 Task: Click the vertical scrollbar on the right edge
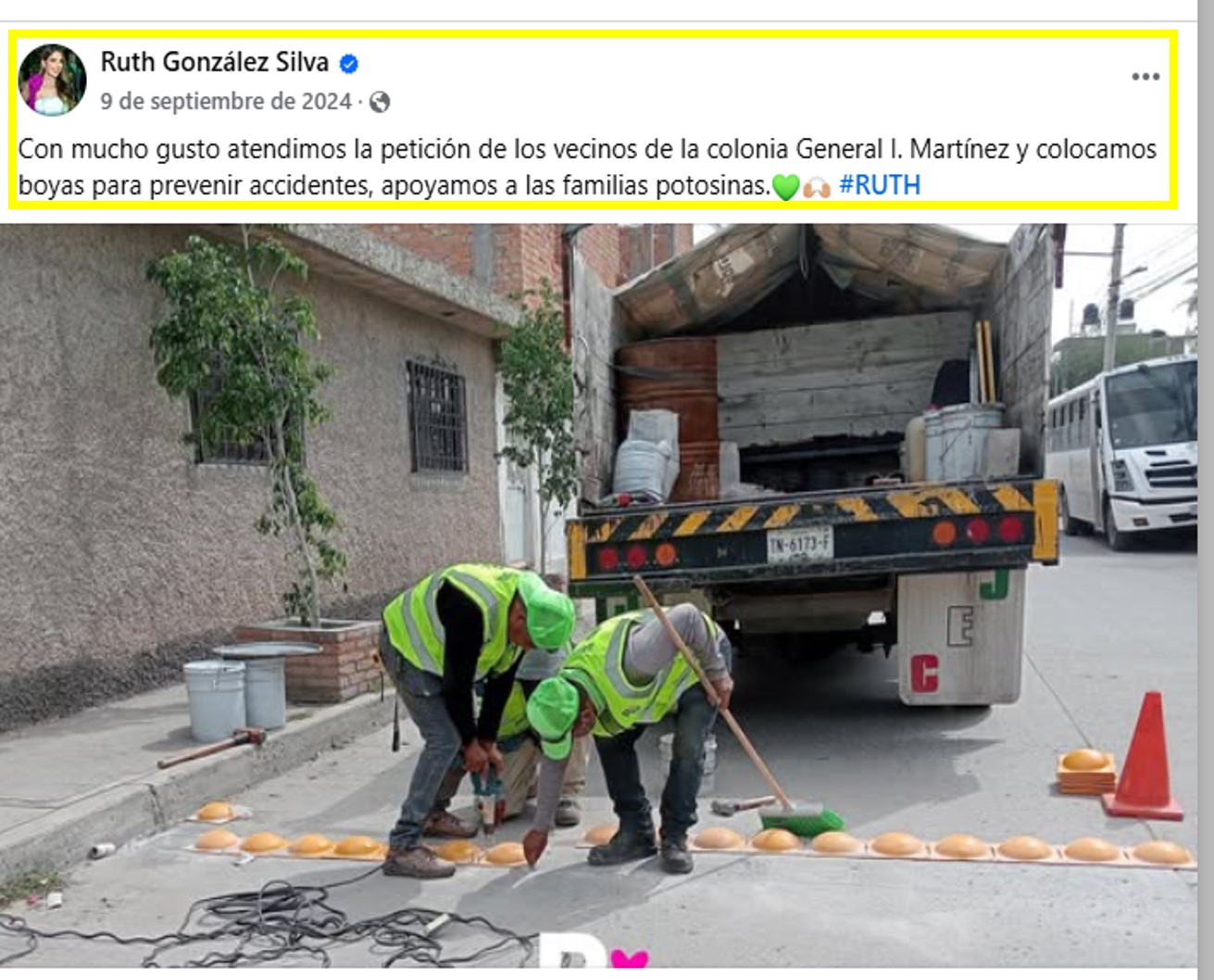point(1206,490)
